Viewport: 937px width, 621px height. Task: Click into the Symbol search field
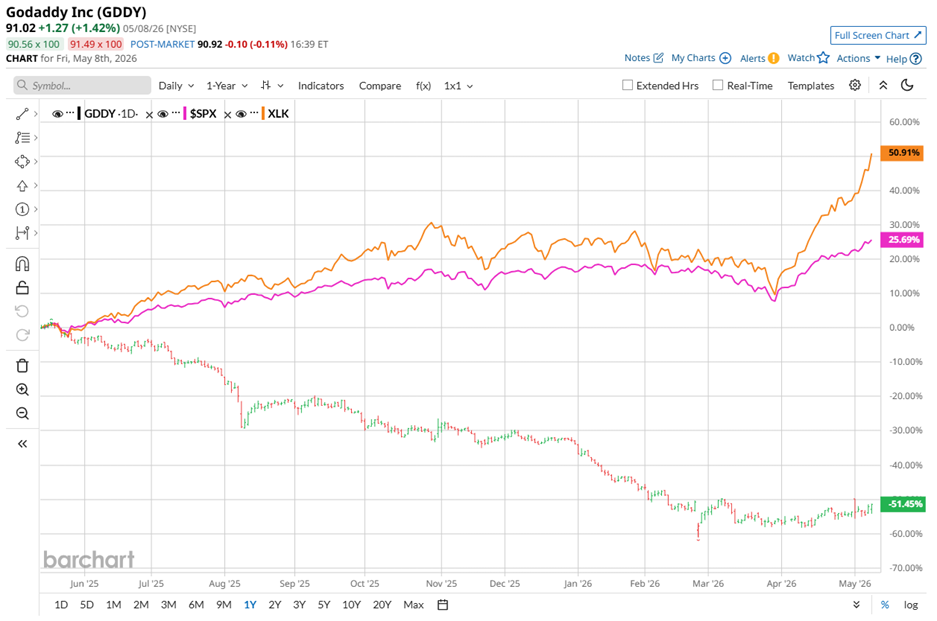(82, 85)
